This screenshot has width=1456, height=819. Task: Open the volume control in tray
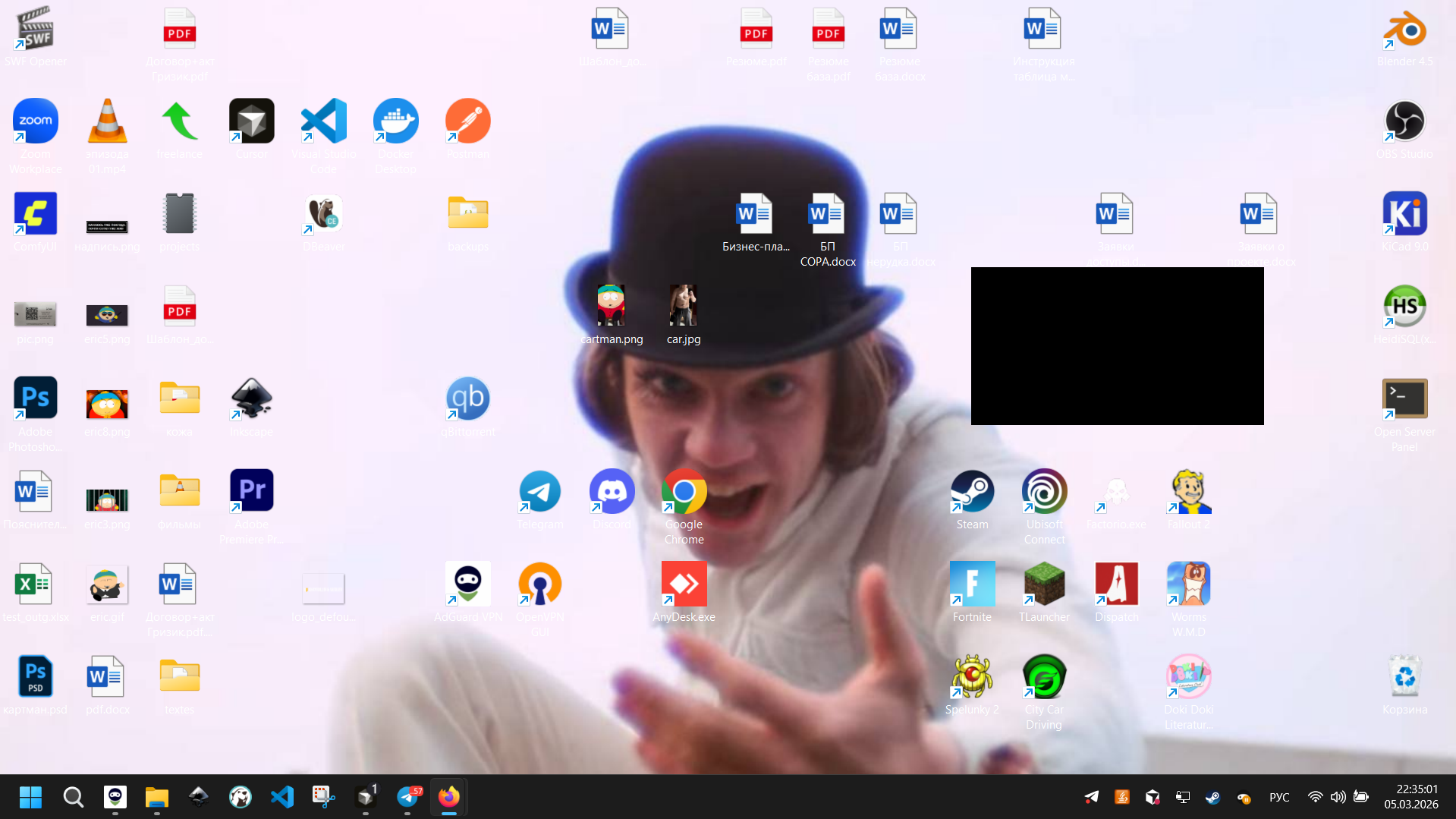point(1338,797)
